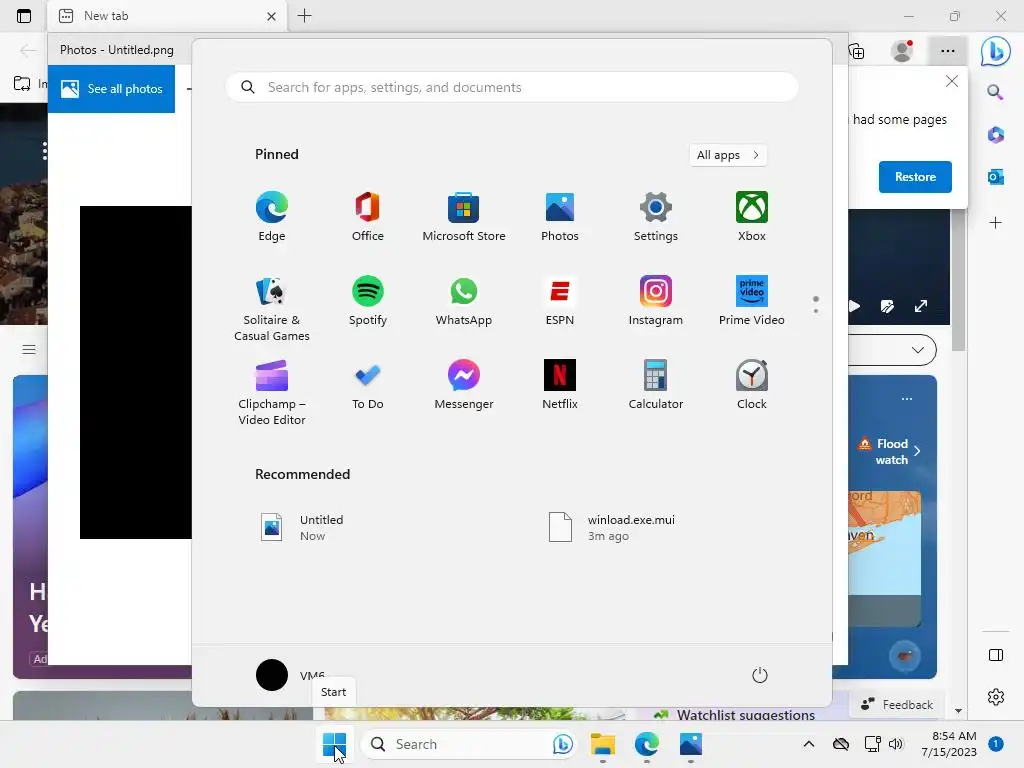
Task: Launch the To Do app
Action: [368, 385]
